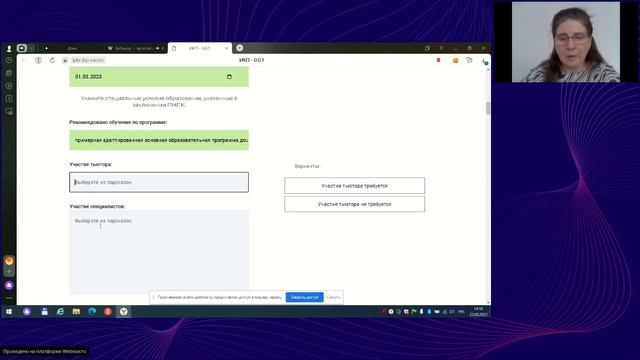
Task: Open the red round app on taskbar
Action: pyautogui.click(x=108, y=311)
